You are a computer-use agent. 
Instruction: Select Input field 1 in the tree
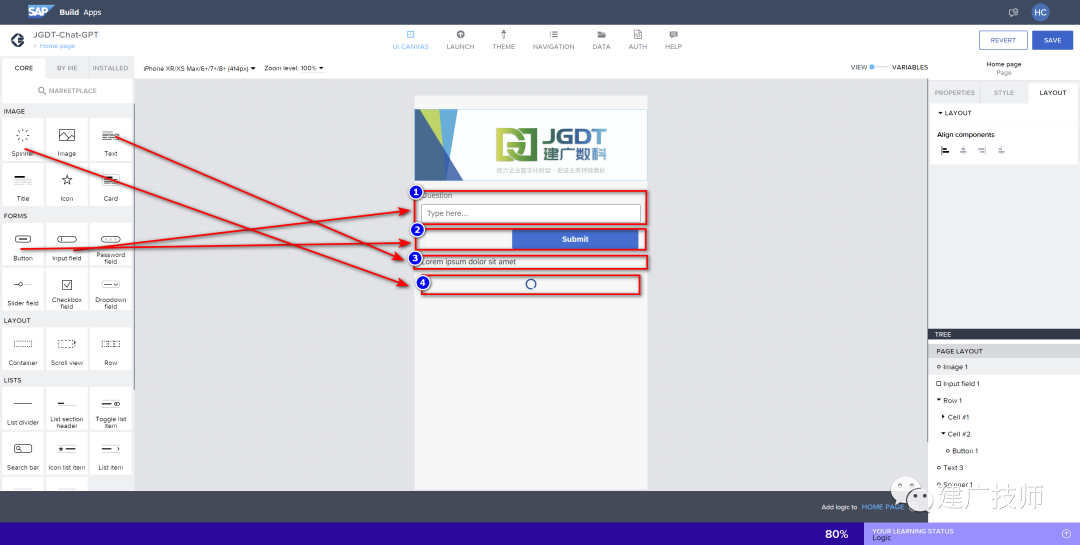coord(961,384)
